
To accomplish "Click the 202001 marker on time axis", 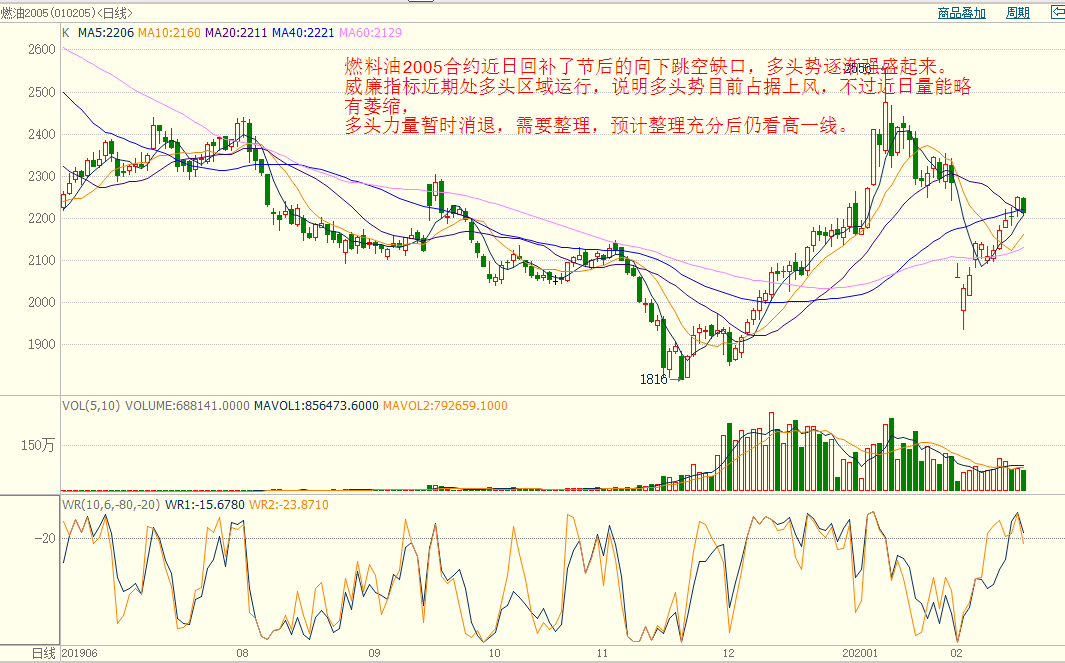I will [859, 653].
